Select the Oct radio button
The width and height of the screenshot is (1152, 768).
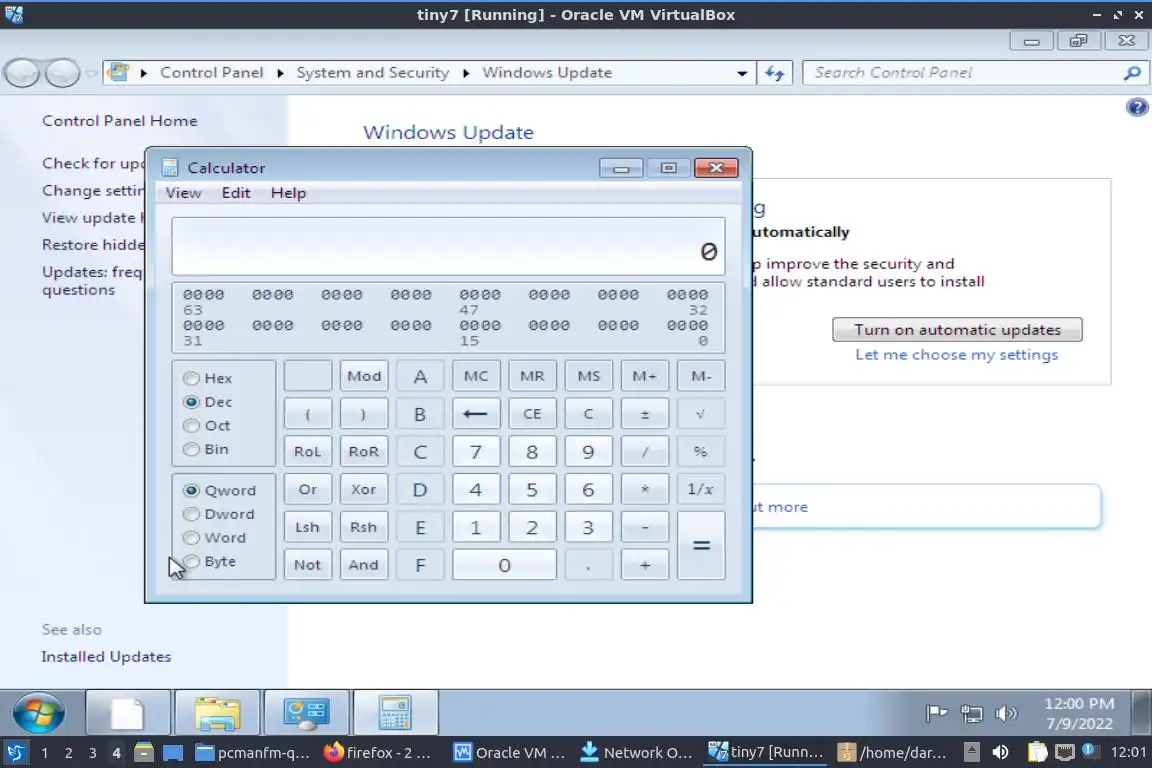point(192,426)
